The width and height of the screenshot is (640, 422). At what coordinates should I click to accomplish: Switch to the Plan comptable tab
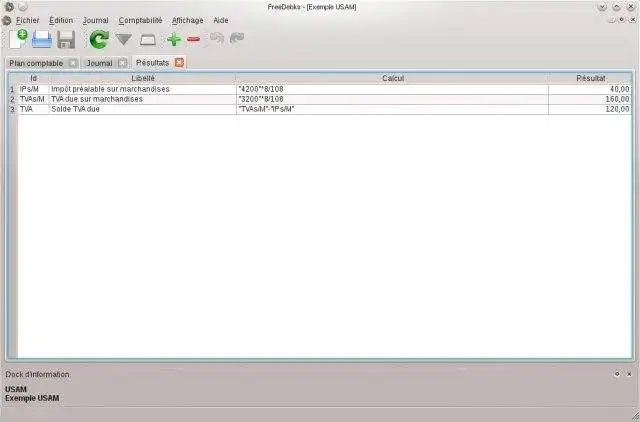tap(36, 63)
